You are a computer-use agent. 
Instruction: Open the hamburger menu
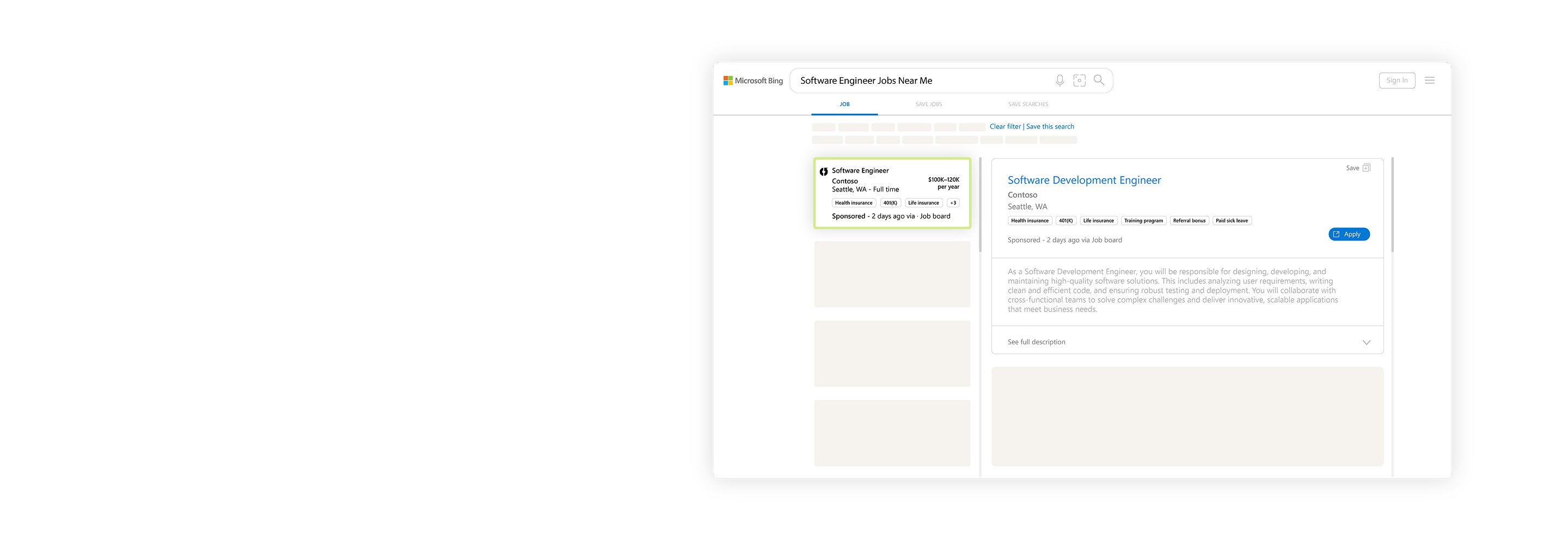coord(1429,81)
